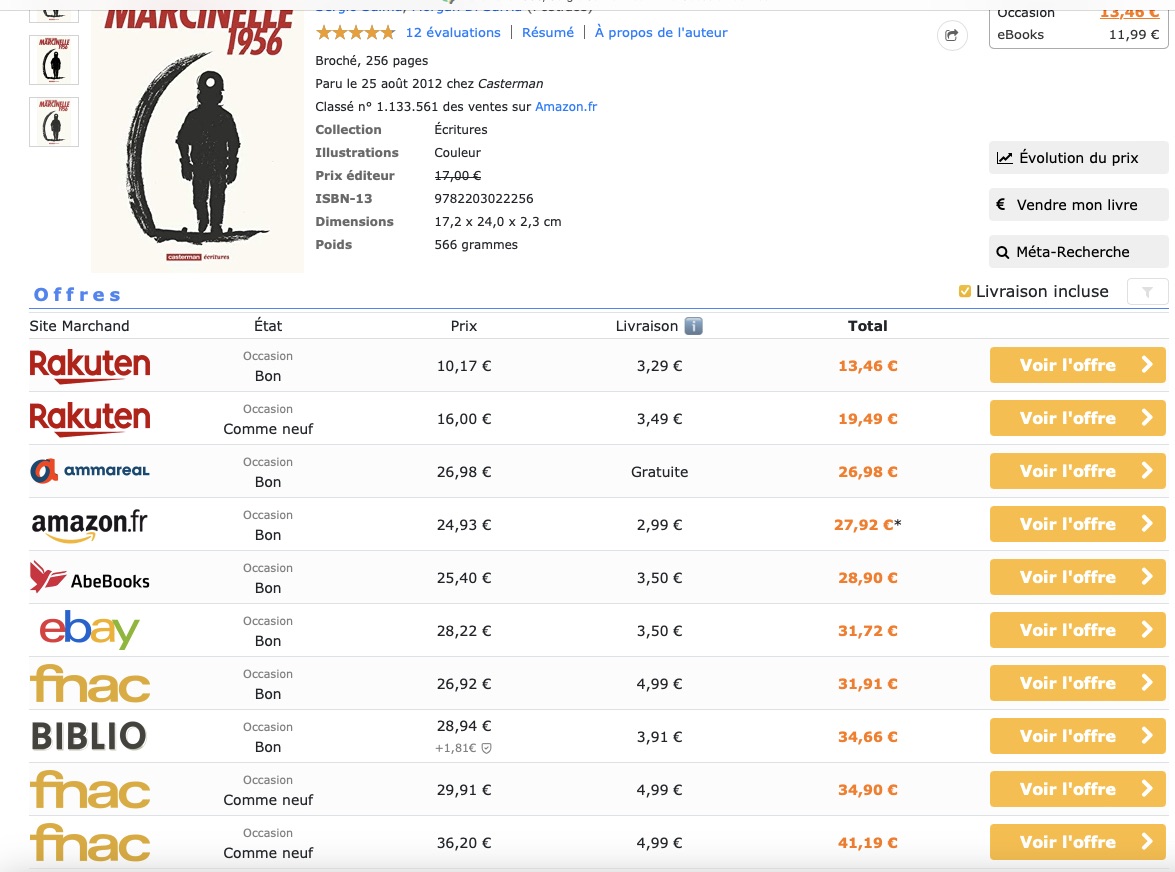Click the AbeBooks merchant logo
This screenshot has height=872, width=1175.
tap(90, 577)
